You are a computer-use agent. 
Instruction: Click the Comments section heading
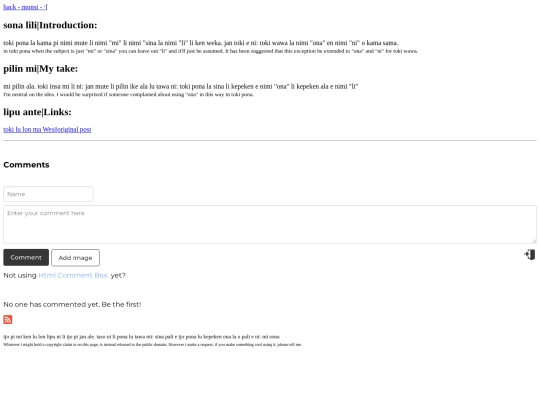coord(26,165)
